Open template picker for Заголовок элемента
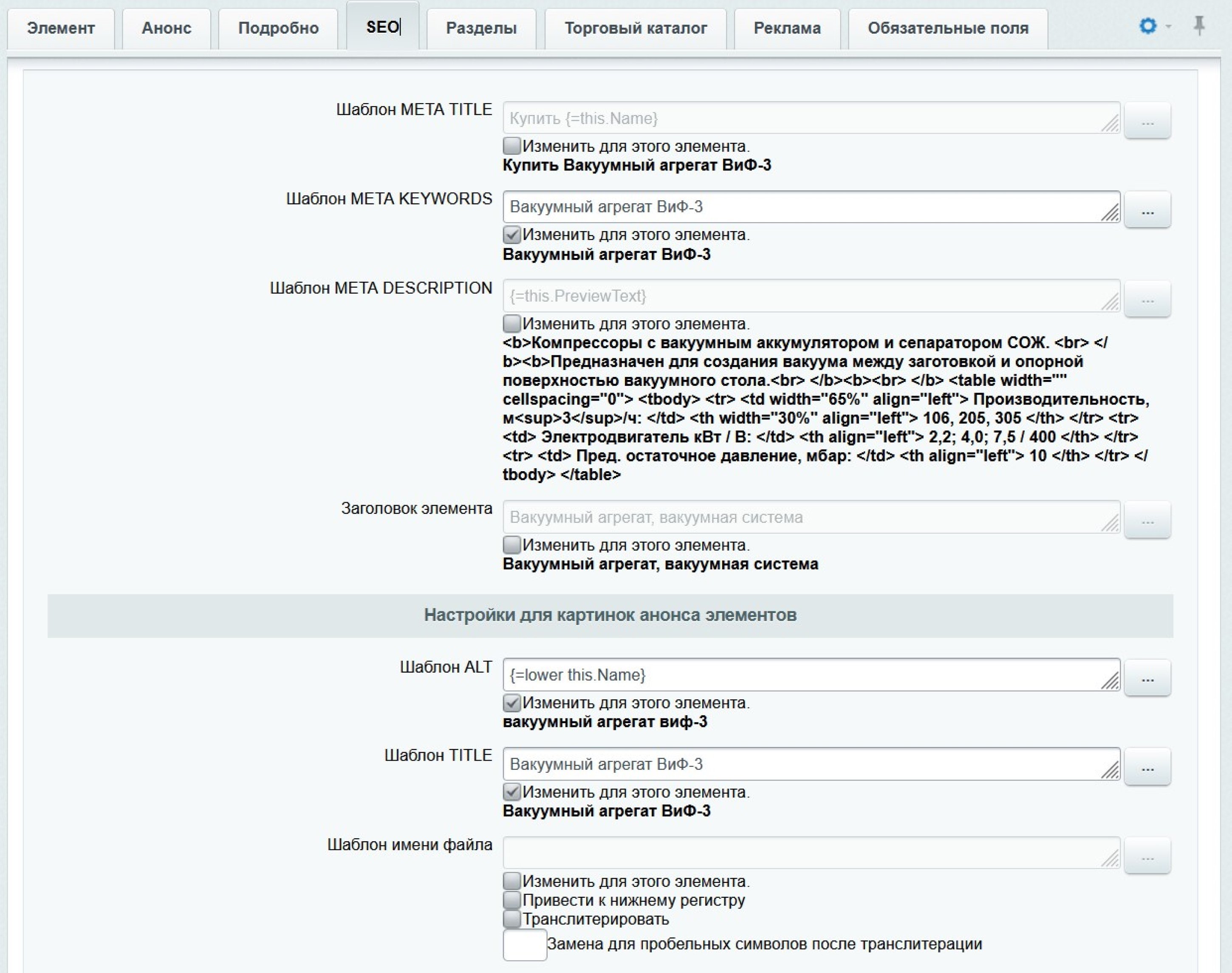Viewport: 1232px width, 973px height. click(1147, 520)
